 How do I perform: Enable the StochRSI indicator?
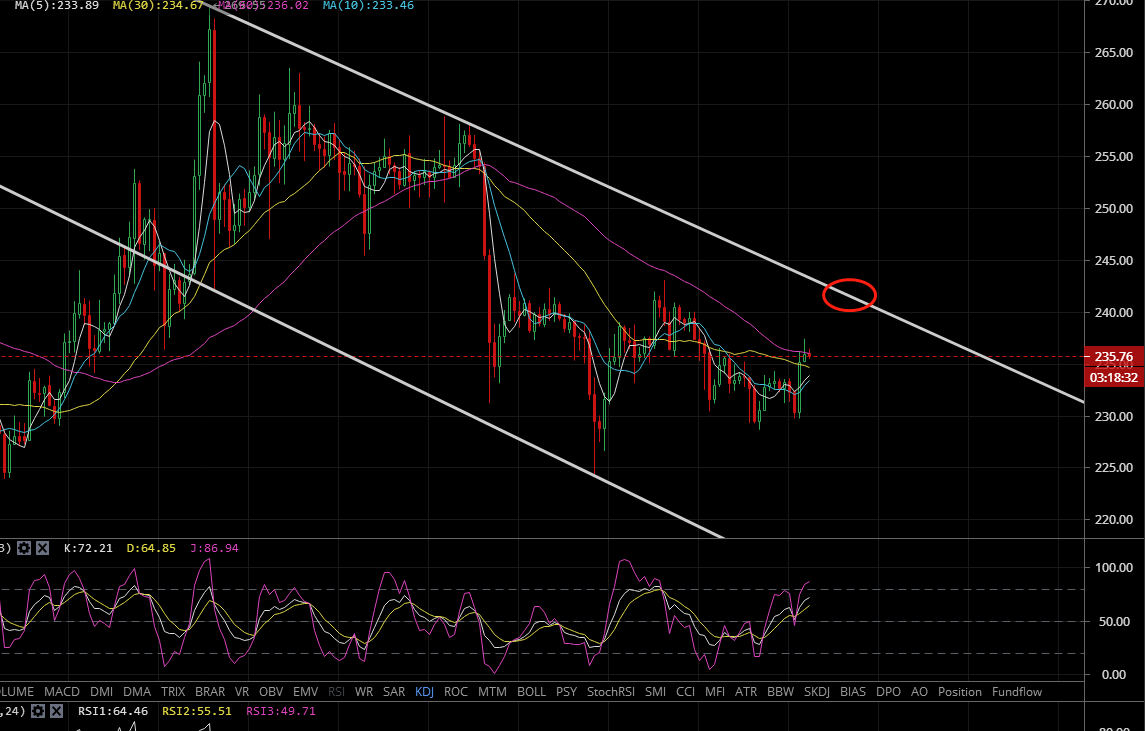[x=610, y=691]
